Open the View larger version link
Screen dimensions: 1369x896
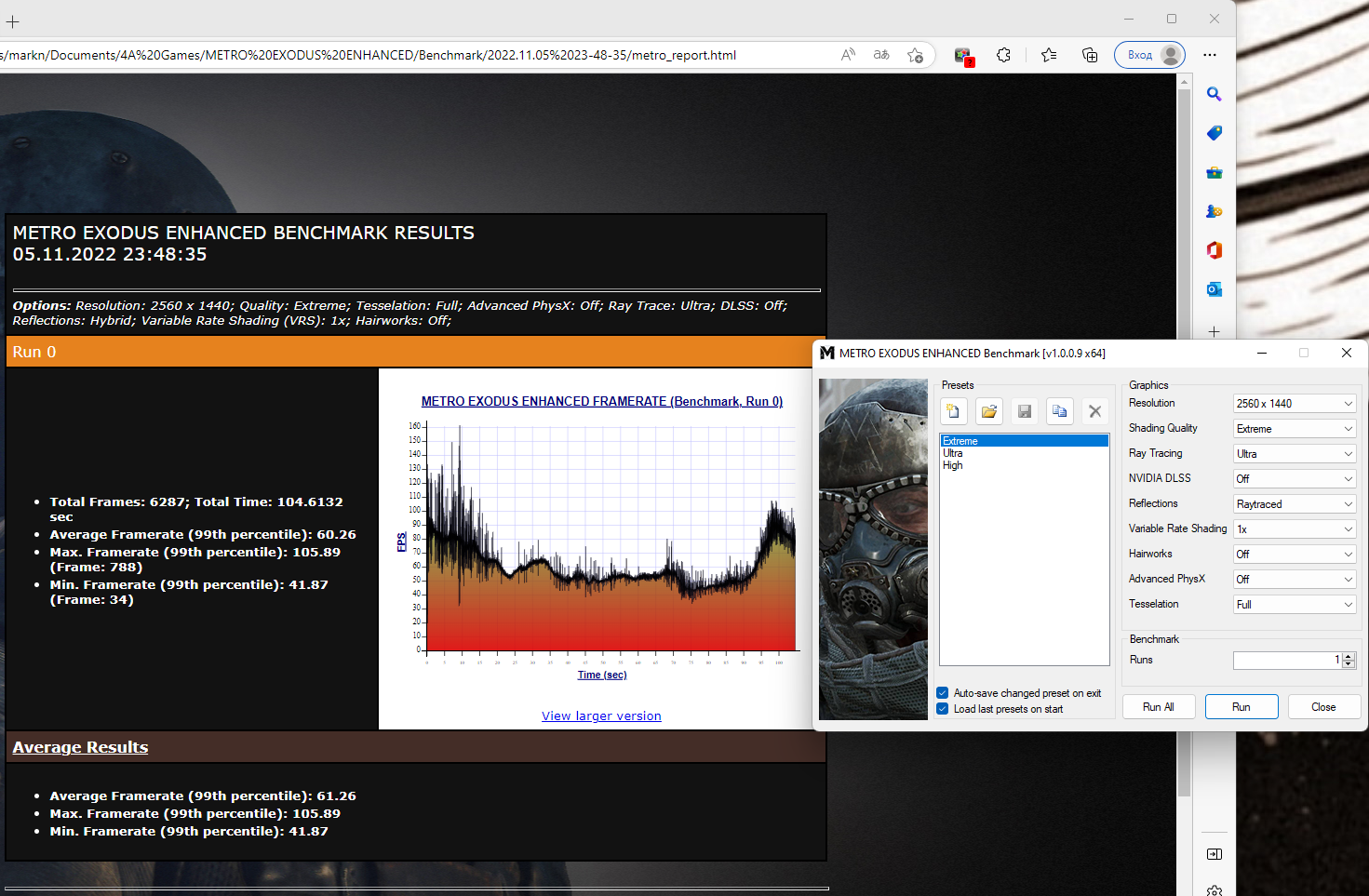point(601,716)
